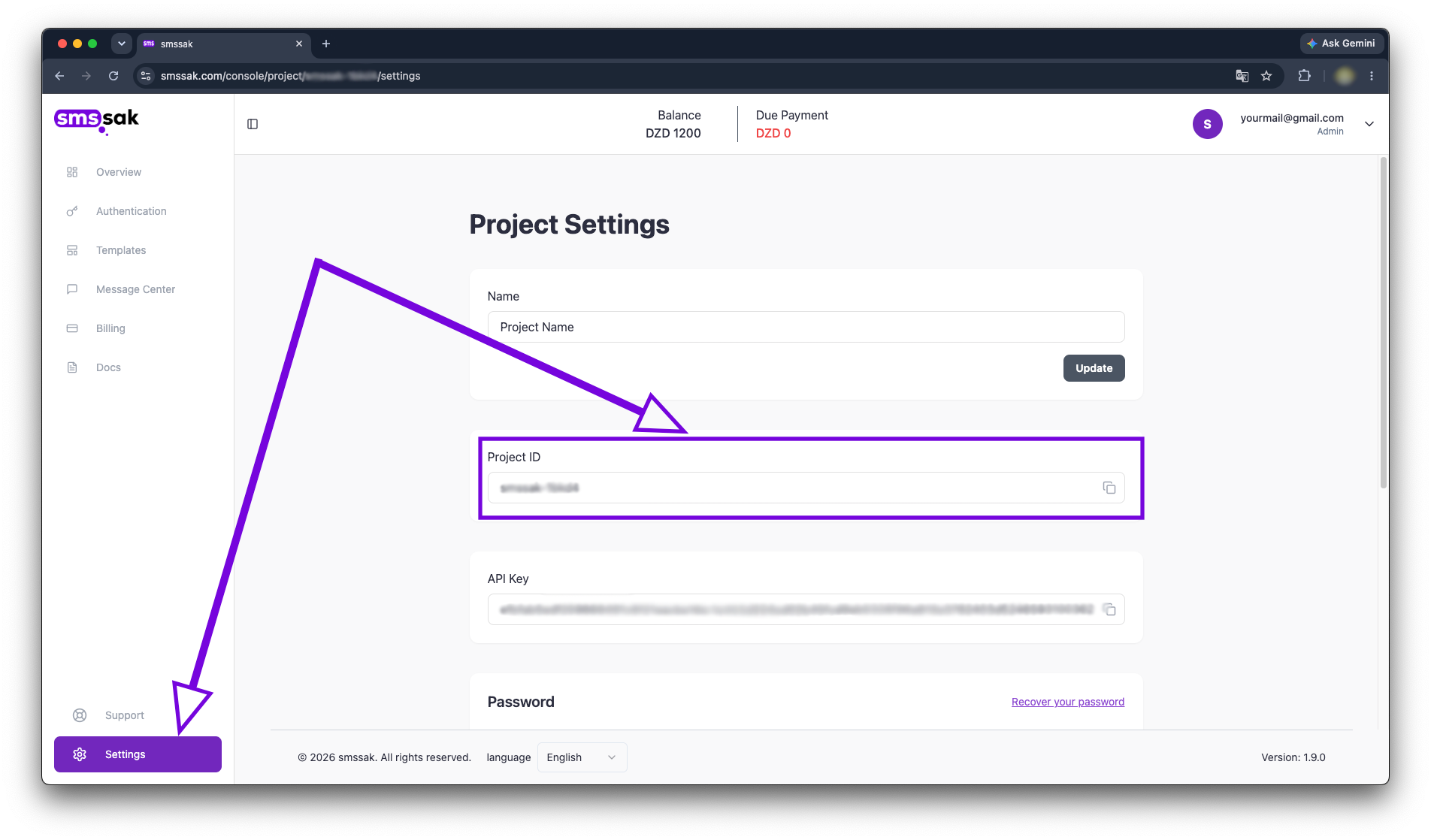Click the smssak logo

96,120
